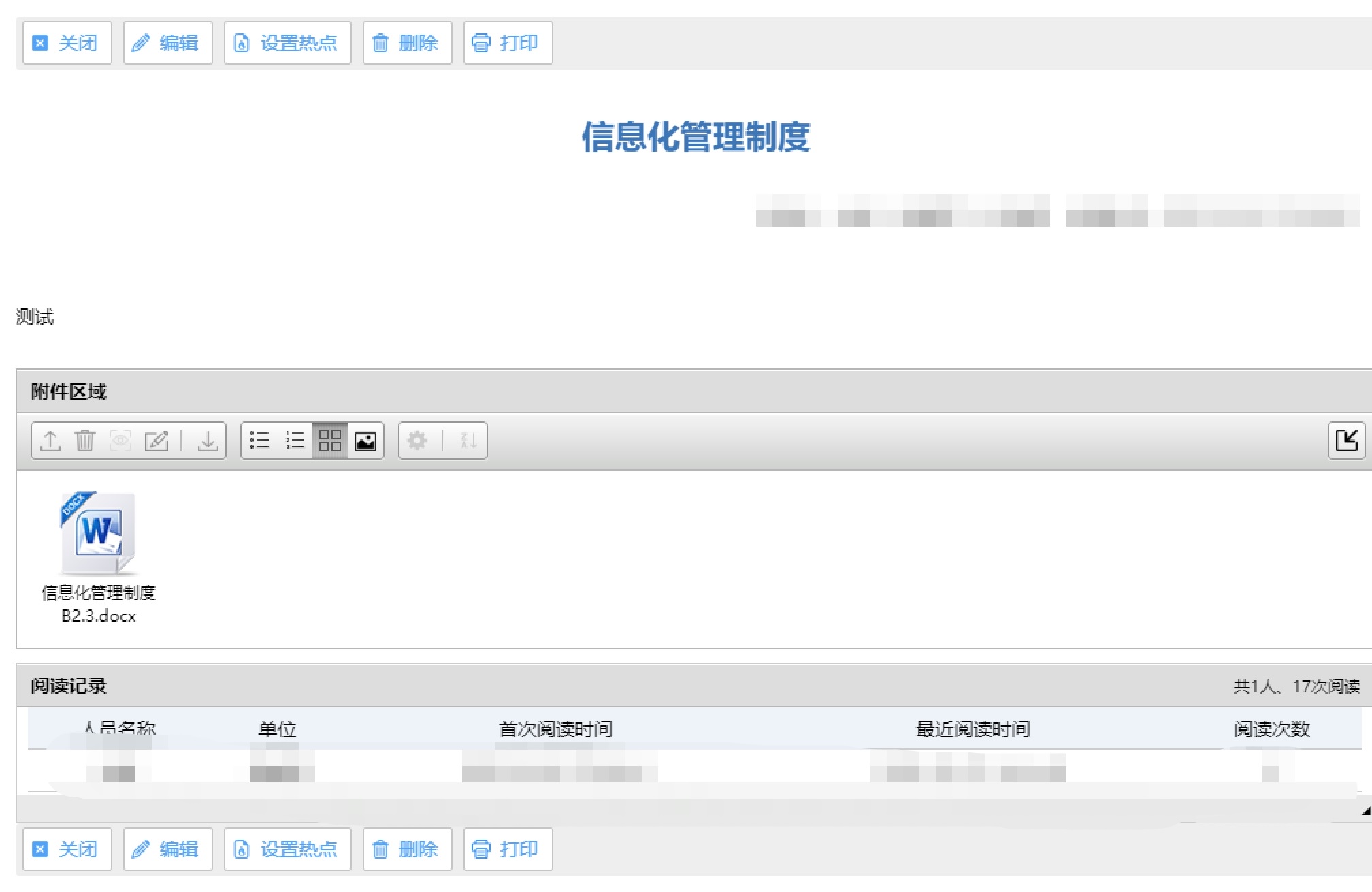Click the edit attachment pencil icon

[156, 441]
